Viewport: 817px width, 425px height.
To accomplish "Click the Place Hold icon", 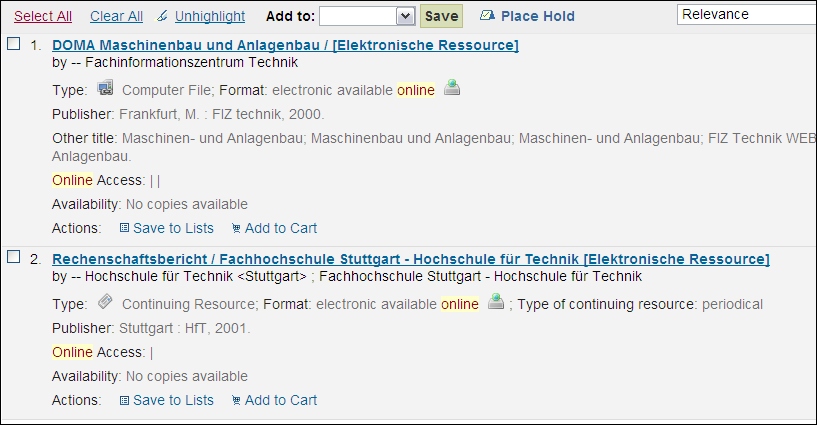I will tap(487, 16).
